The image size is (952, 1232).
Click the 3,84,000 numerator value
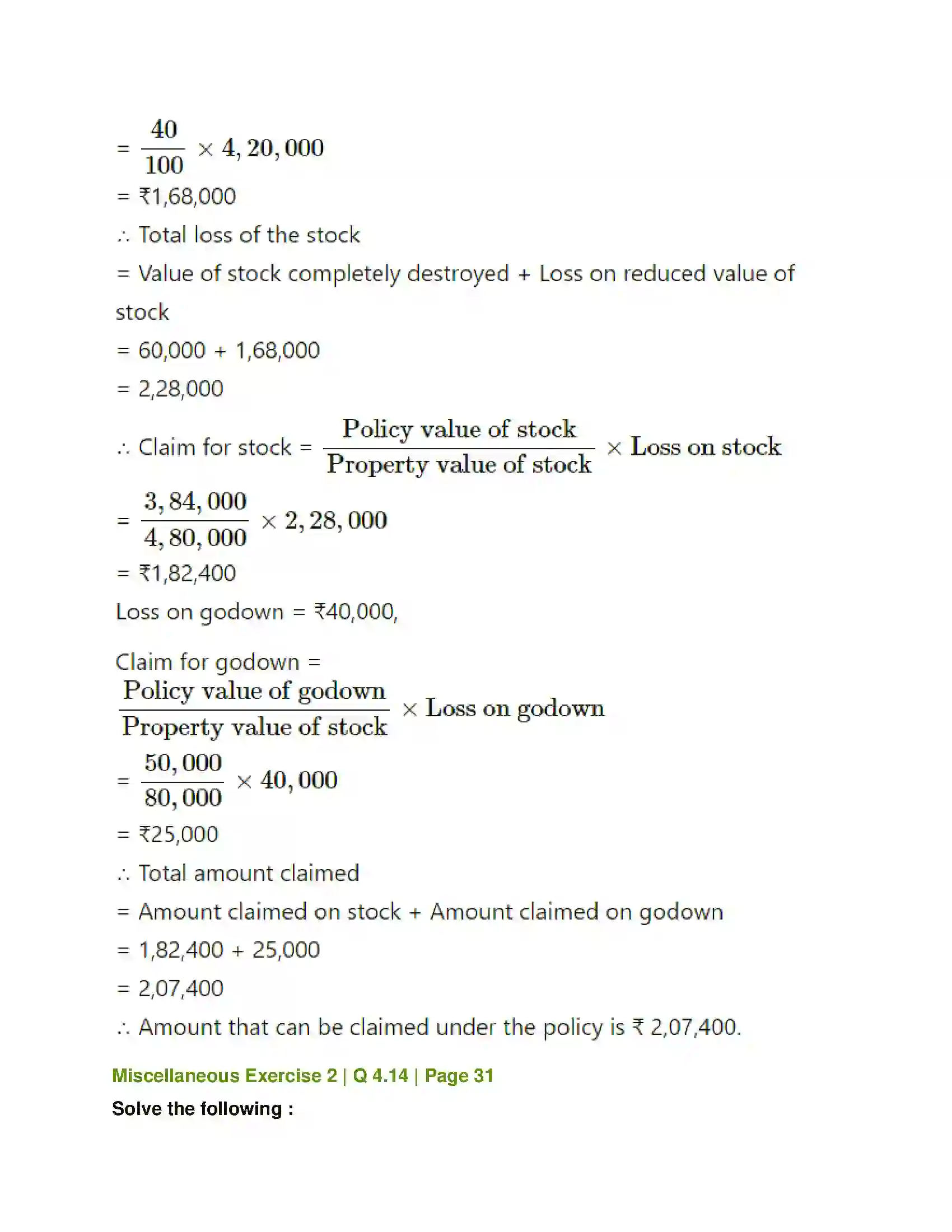pos(195,502)
